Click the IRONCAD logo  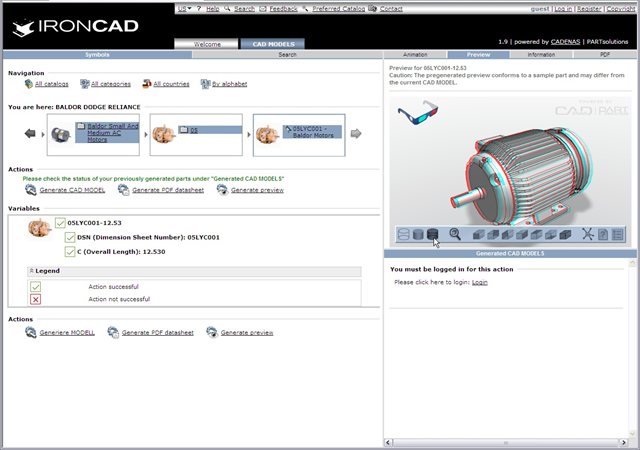[75, 27]
